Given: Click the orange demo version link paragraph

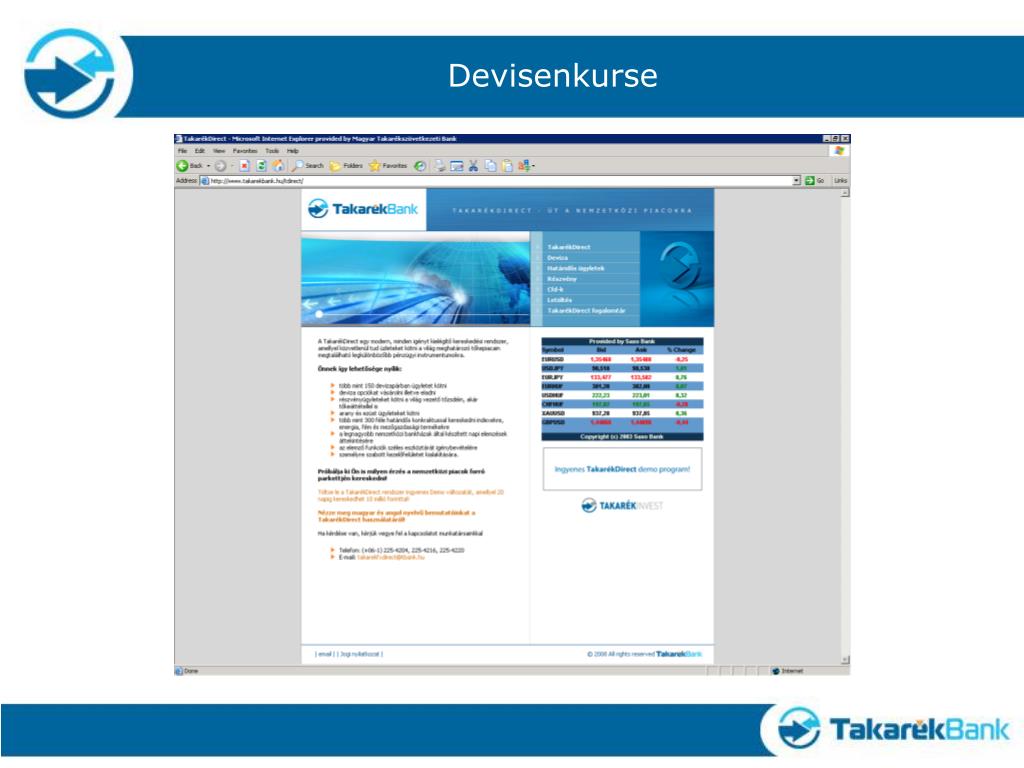Looking at the screenshot, I should [x=411, y=495].
